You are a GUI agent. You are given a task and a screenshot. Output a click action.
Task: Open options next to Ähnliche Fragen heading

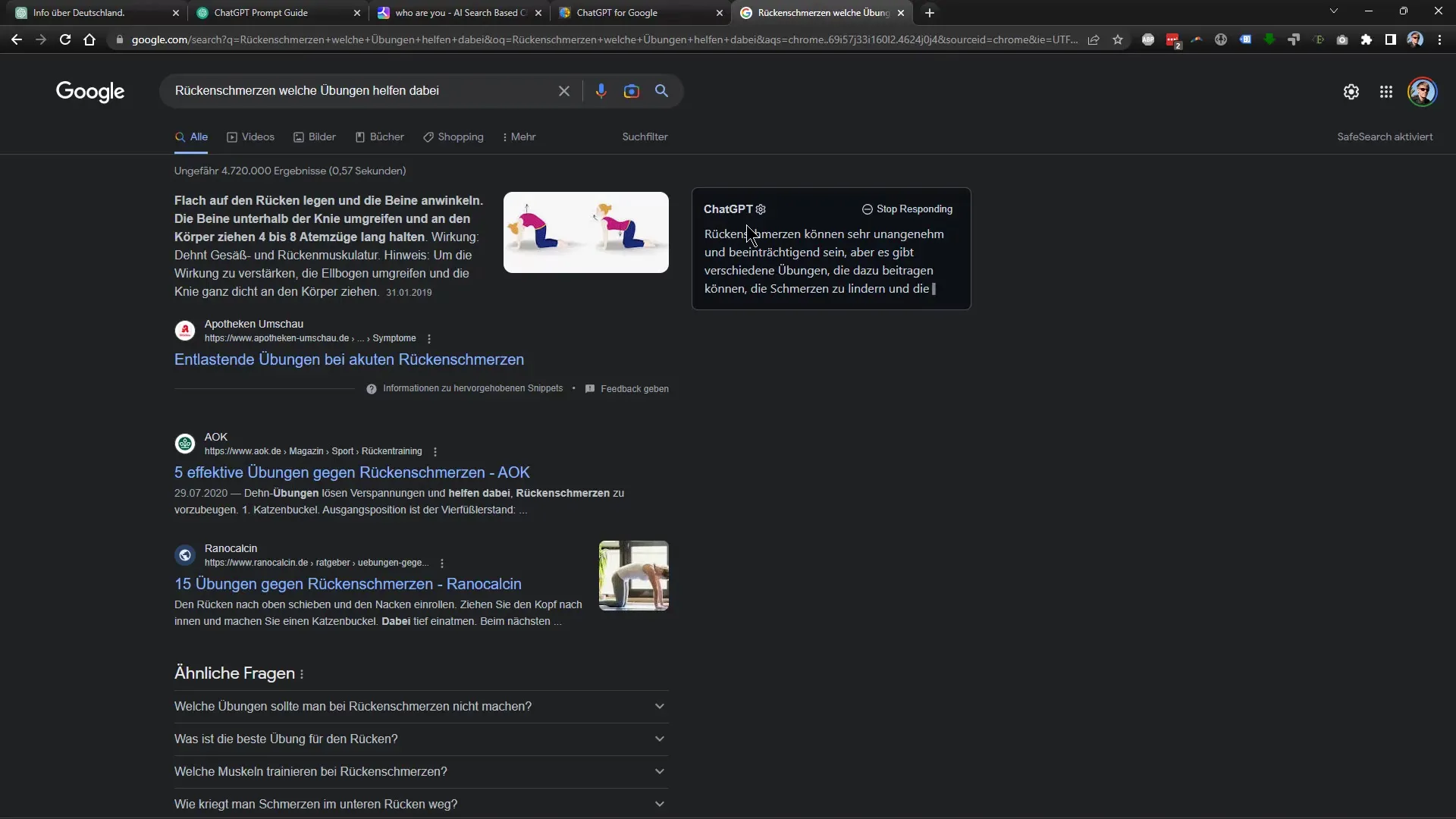[x=302, y=674]
